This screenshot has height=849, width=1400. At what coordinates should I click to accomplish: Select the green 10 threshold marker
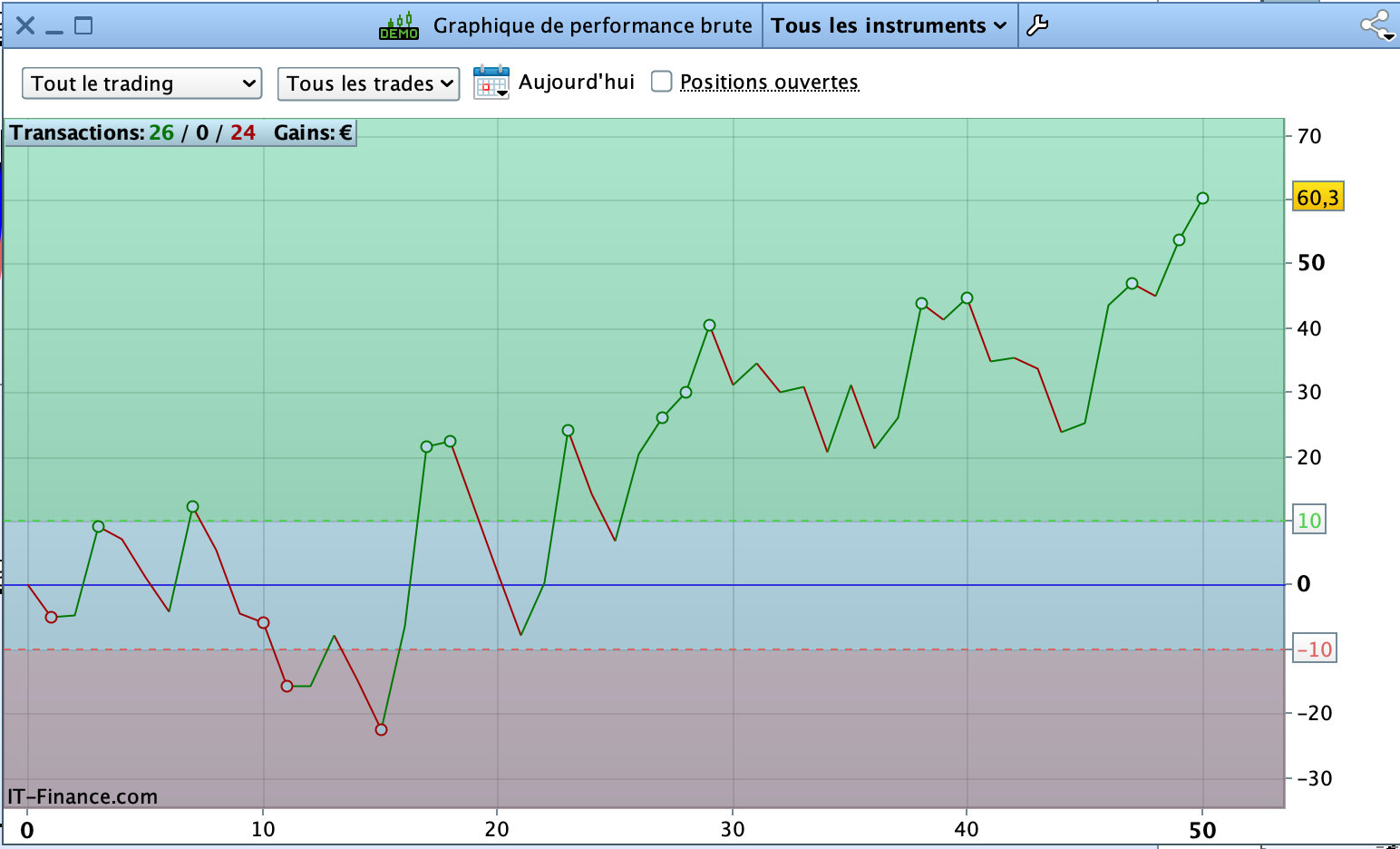click(x=1309, y=520)
